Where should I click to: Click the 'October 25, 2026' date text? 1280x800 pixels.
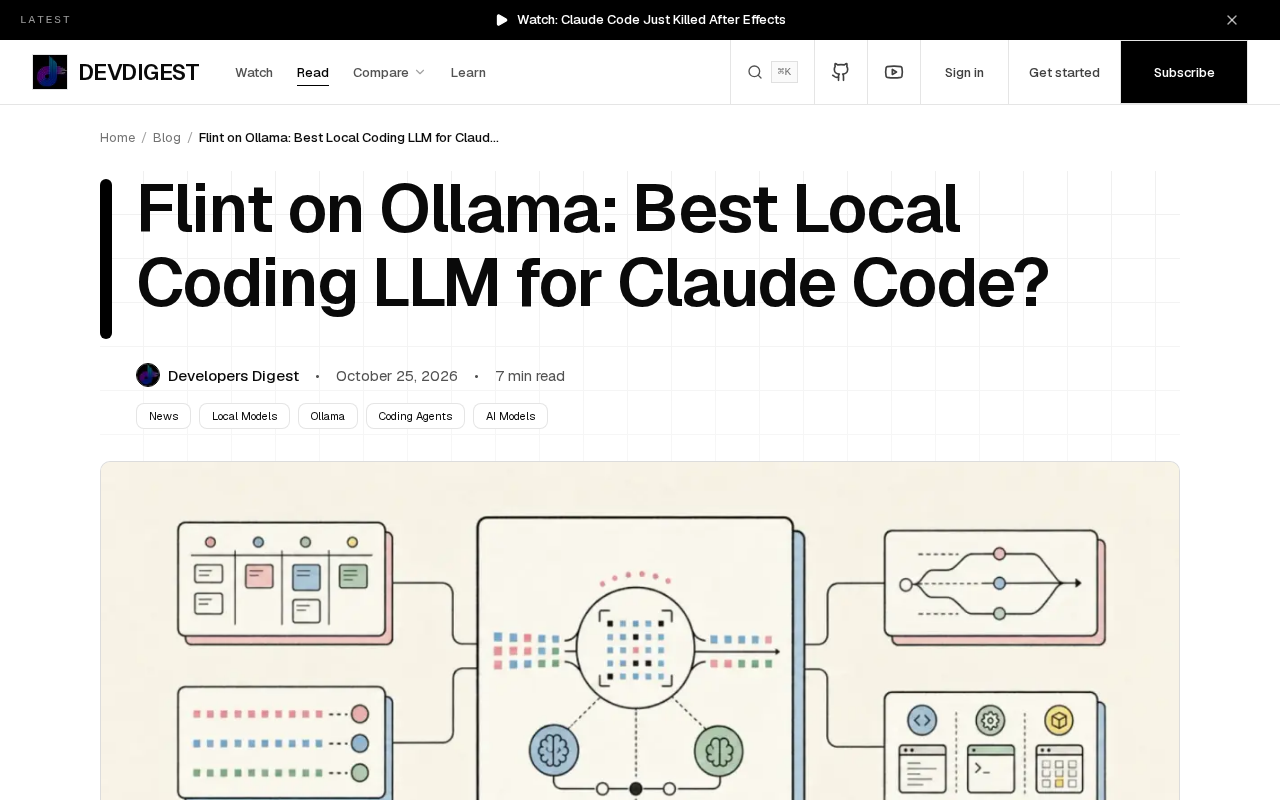coord(397,376)
